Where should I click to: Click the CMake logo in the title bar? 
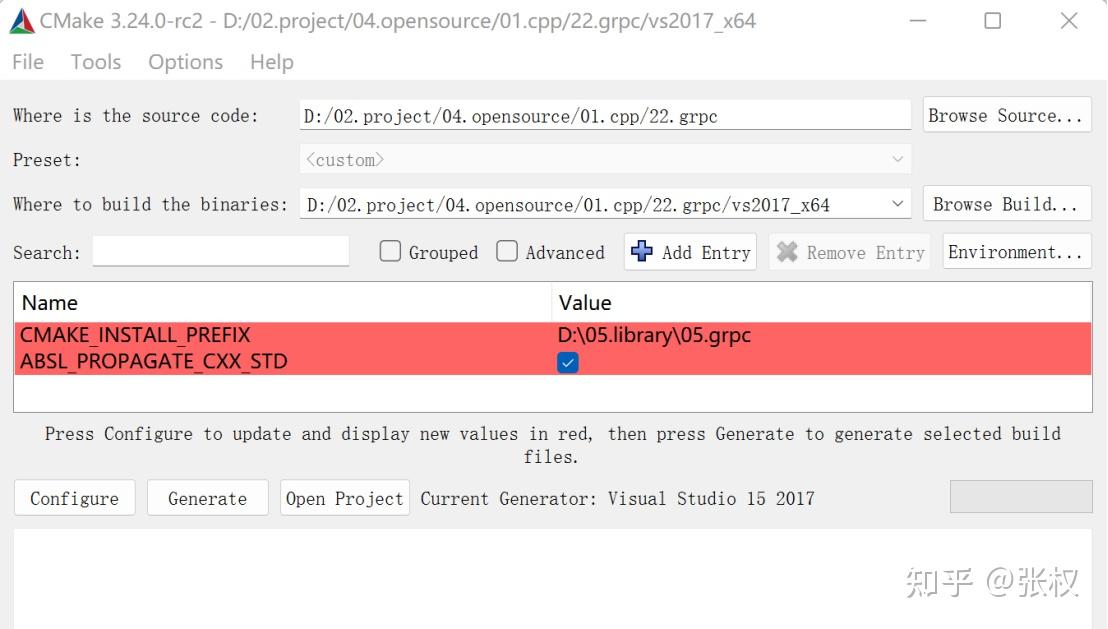pyautogui.click(x=21, y=20)
